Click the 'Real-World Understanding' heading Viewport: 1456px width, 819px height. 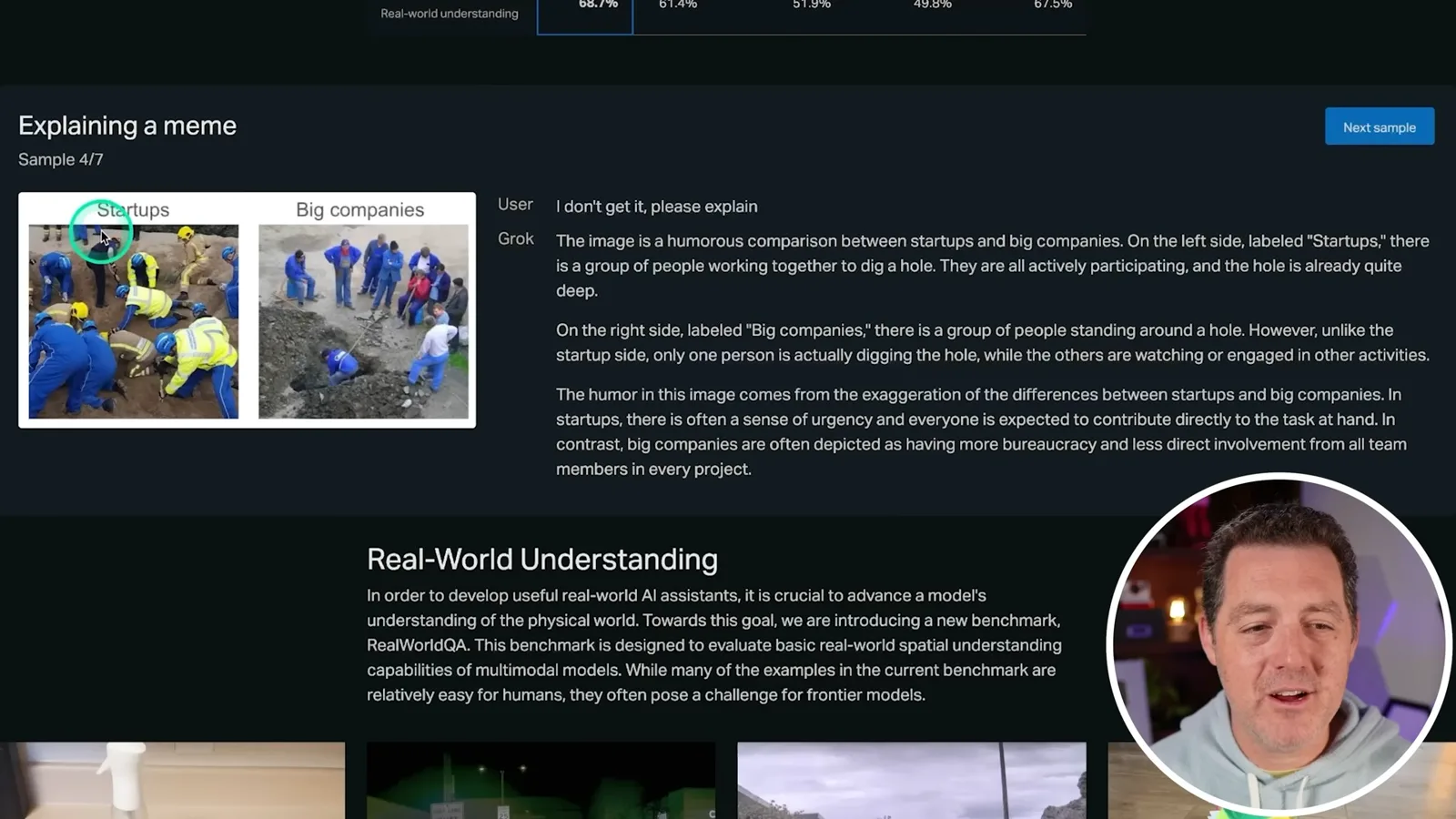pyautogui.click(x=542, y=559)
